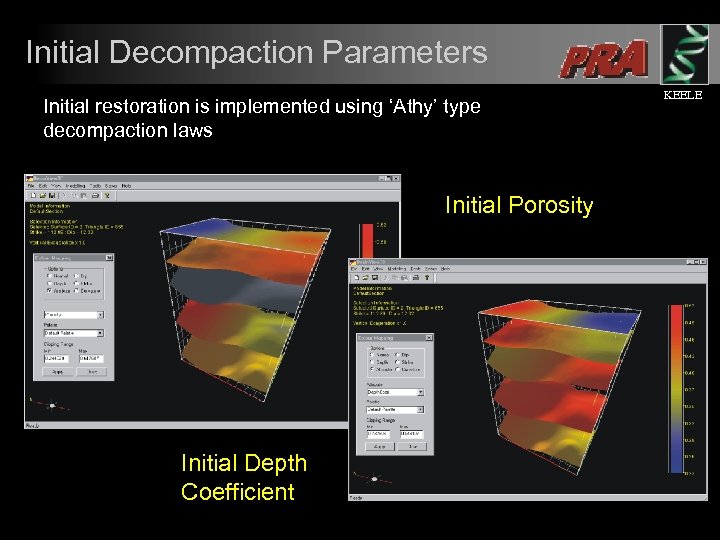Click the button beside Apply in the front window dialog

(413, 446)
